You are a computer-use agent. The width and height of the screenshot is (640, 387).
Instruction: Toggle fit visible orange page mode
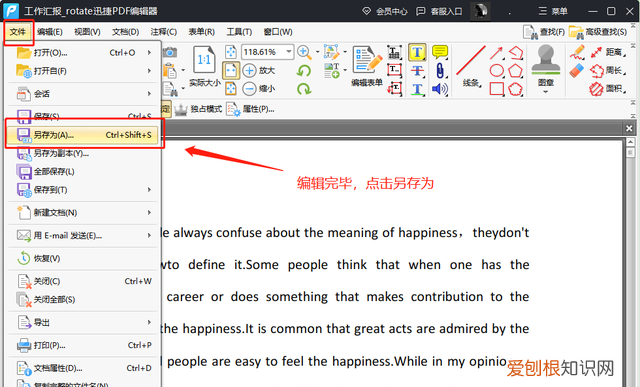point(231,89)
